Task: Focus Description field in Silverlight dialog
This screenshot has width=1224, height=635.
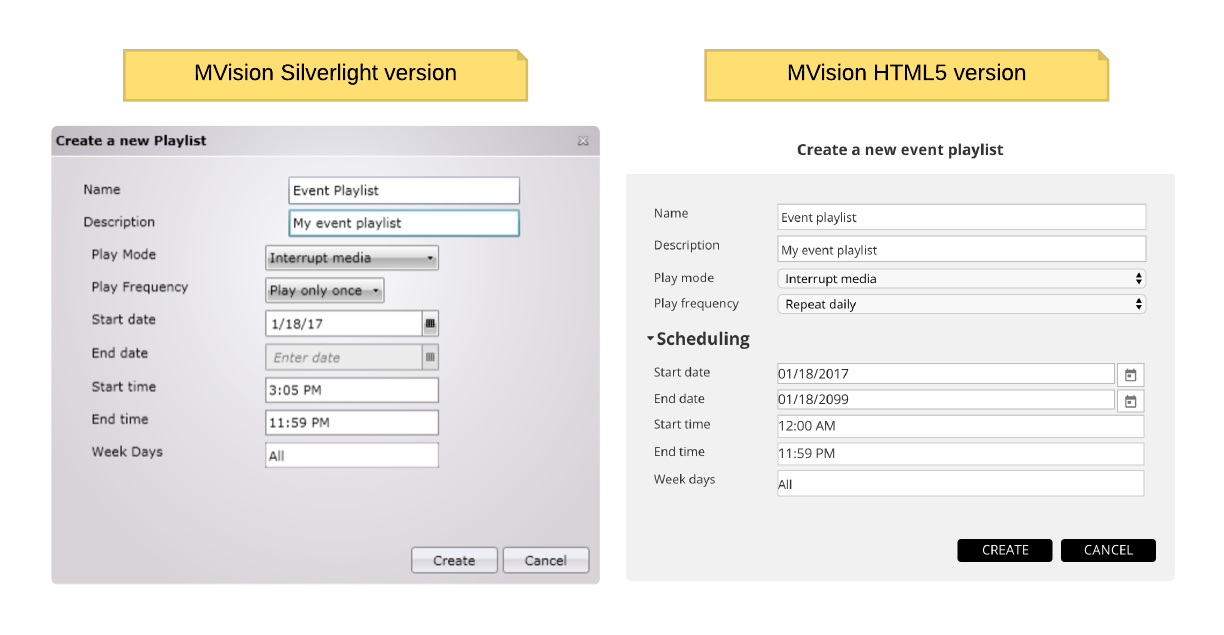Action: 404,223
